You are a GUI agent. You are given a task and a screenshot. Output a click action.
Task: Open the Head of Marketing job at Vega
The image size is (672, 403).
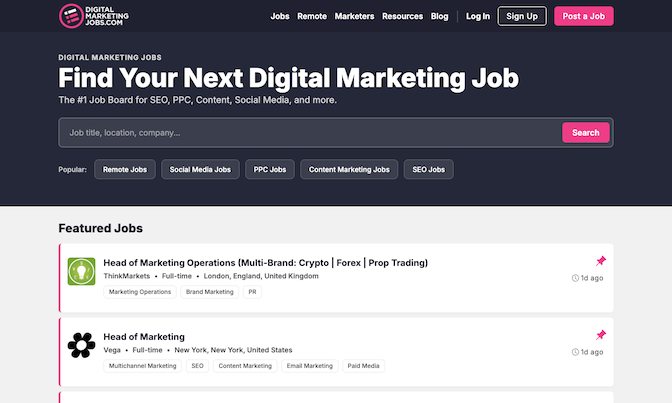[144, 337]
